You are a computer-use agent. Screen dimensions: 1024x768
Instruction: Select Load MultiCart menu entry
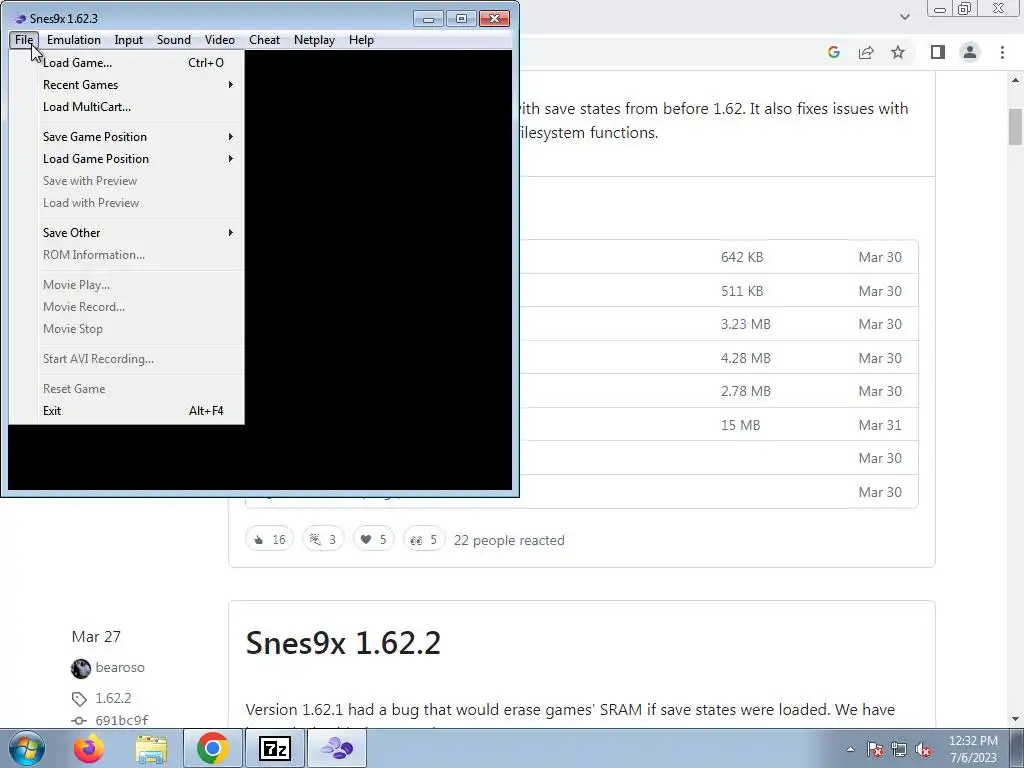[127, 107]
